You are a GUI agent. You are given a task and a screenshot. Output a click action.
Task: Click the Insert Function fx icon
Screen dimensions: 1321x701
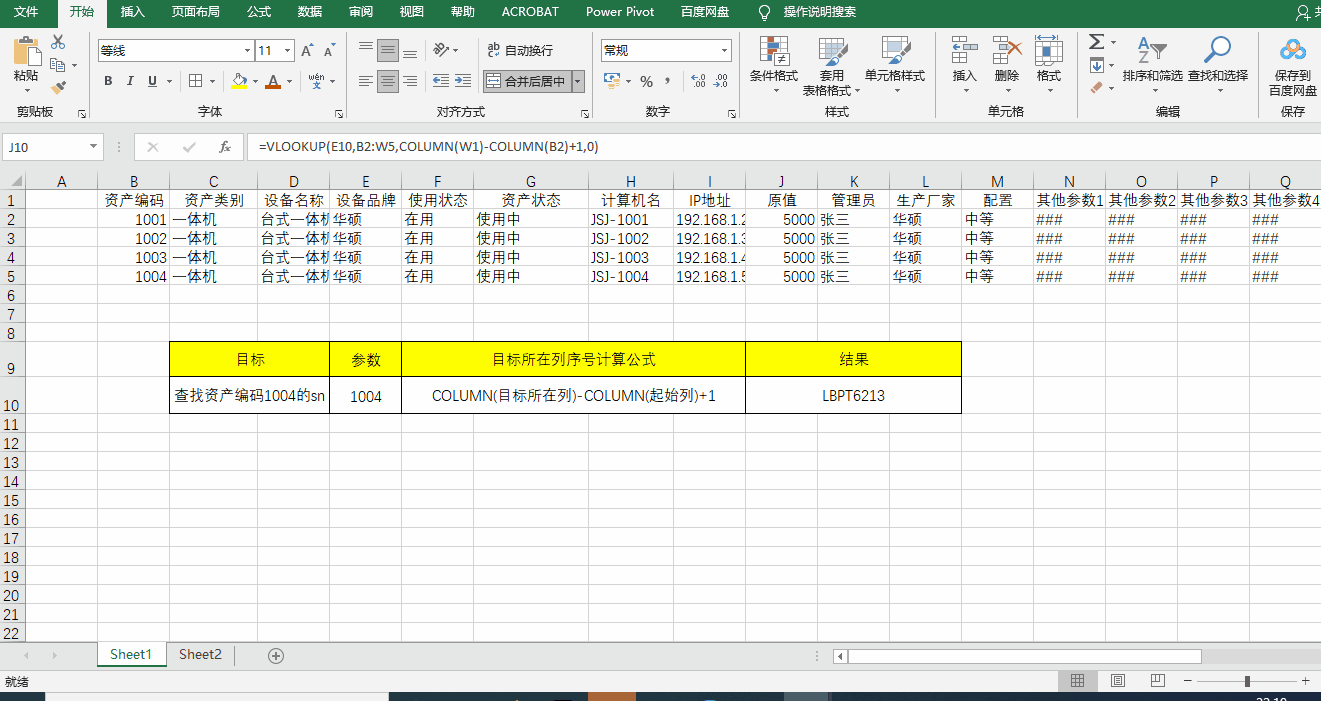coord(225,147)
